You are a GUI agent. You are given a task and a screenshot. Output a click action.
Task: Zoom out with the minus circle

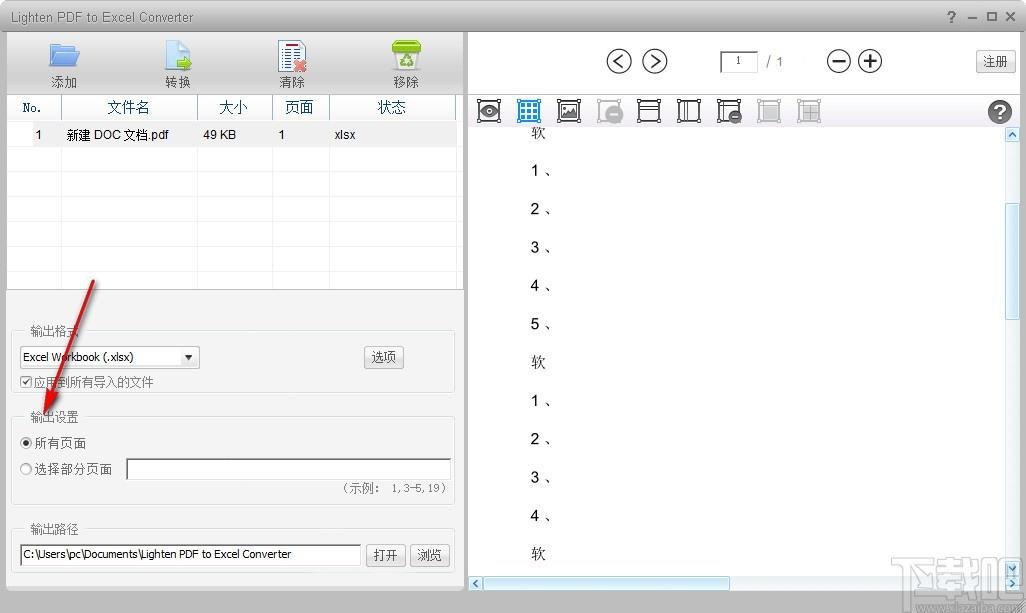point(838,61)
